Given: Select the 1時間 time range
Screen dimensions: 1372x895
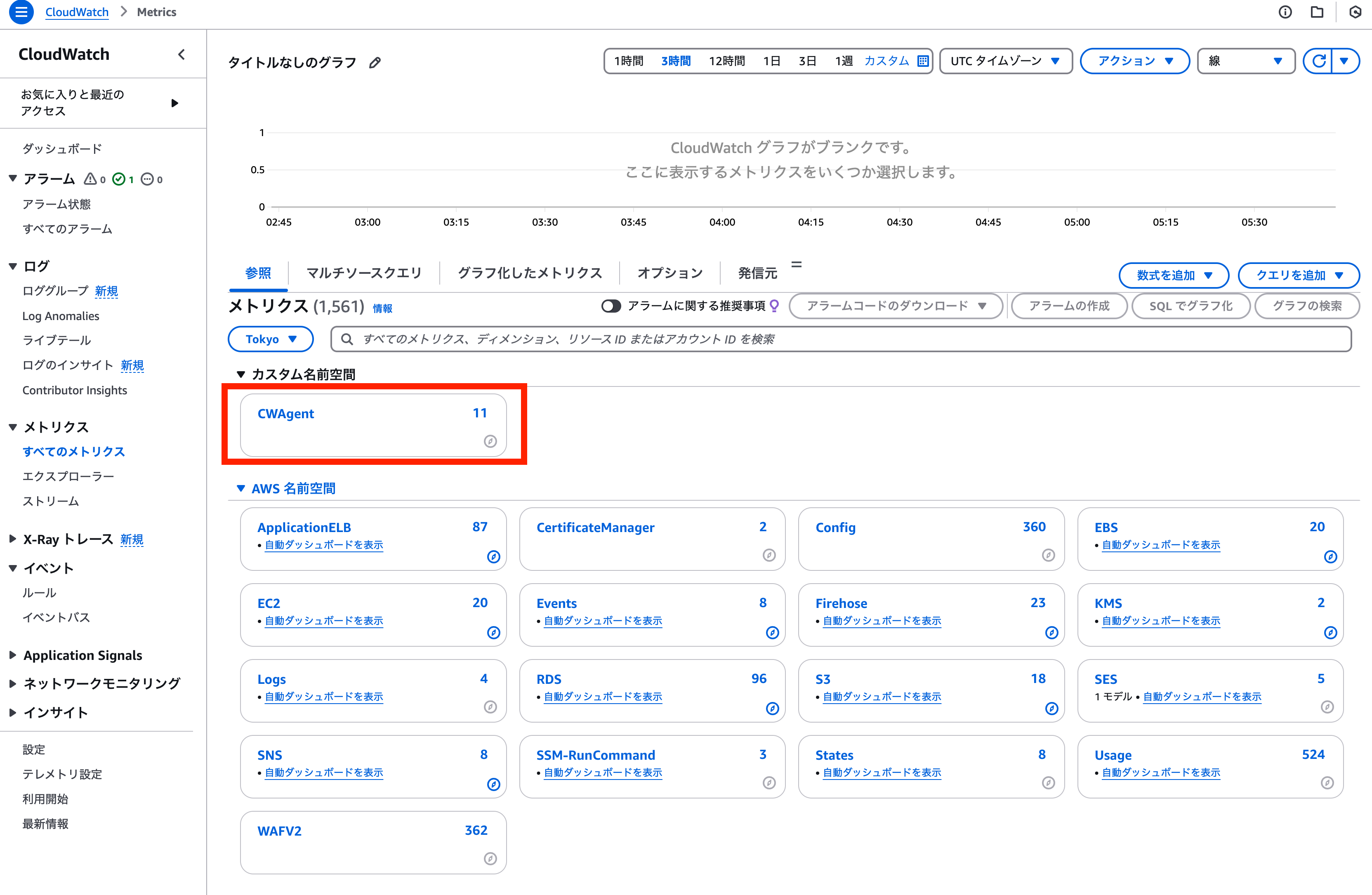Looking at the screenshot, I should point(628,61).
